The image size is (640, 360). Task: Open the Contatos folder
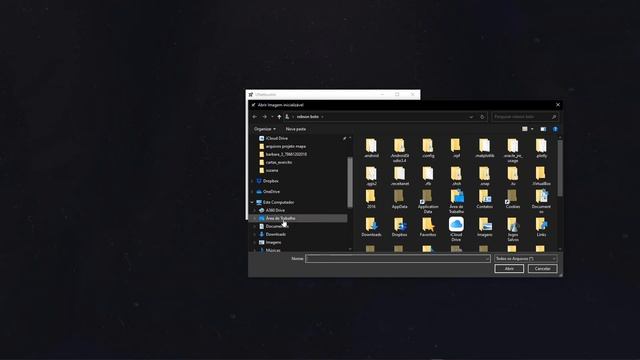[484, 199]
